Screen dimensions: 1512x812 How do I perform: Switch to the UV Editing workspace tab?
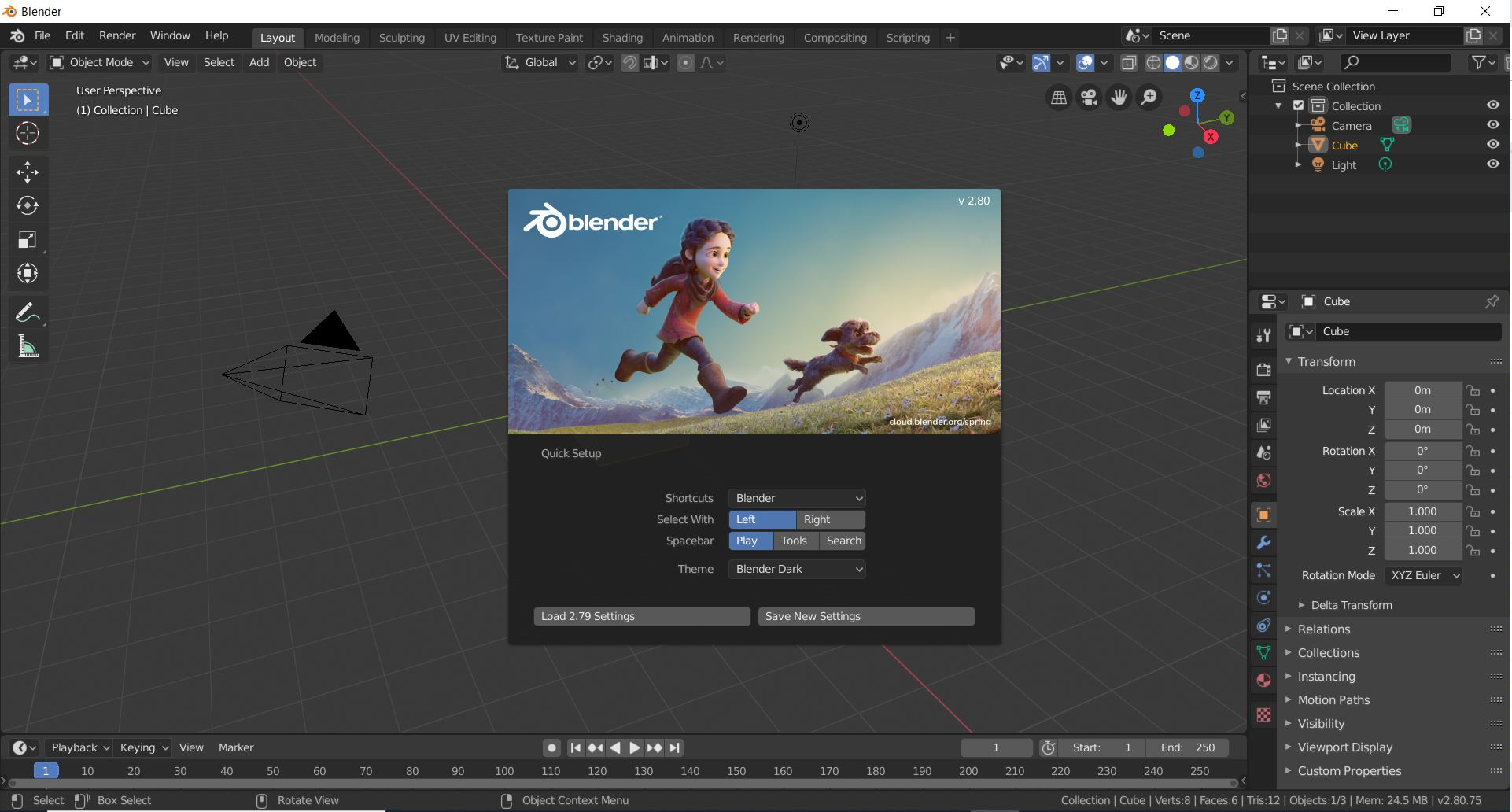tap(470, 38)
